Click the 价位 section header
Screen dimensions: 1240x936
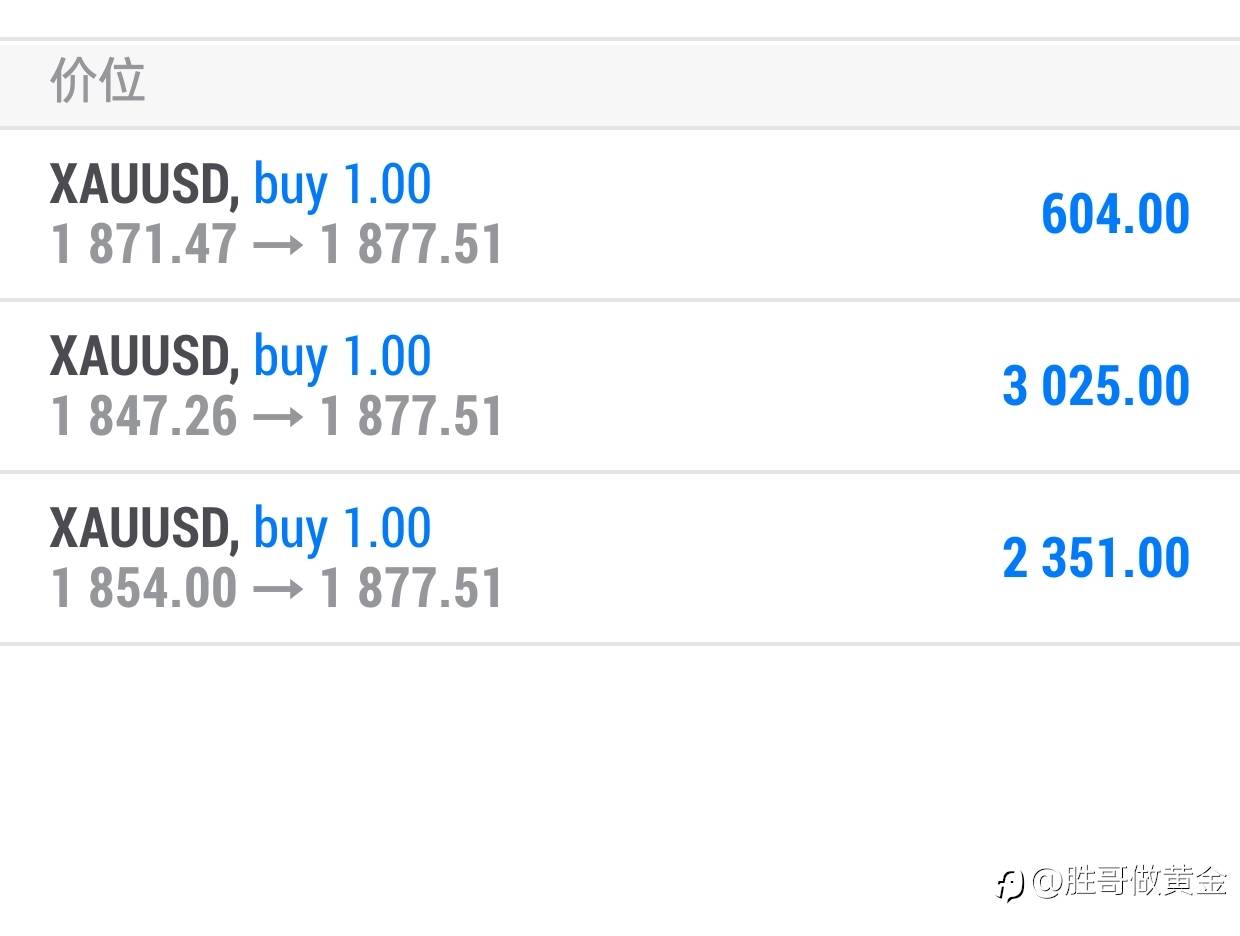(x=98, y=81)
